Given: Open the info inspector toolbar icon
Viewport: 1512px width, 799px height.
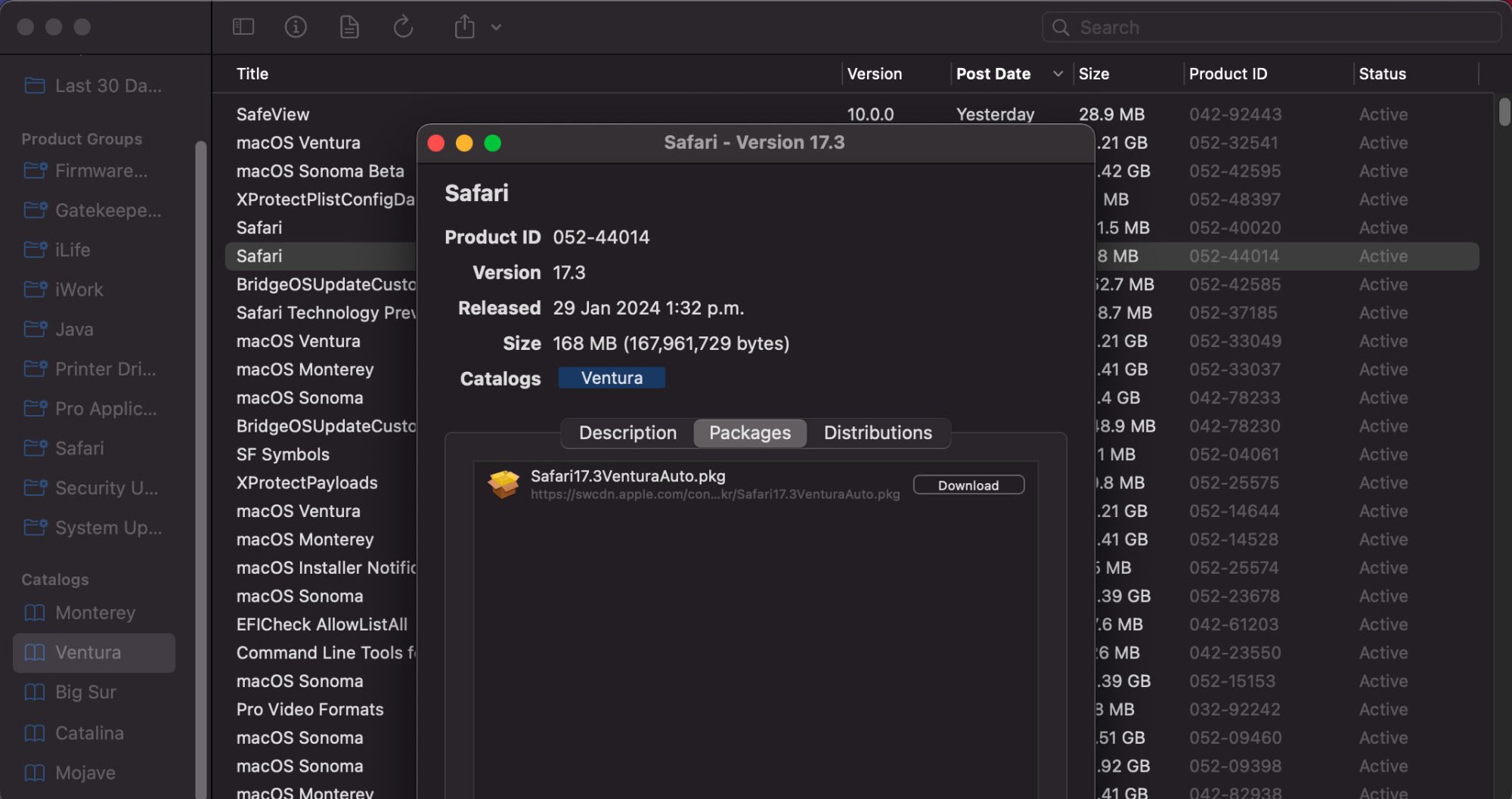Looking at the screenshot, I should click(296, 27).
